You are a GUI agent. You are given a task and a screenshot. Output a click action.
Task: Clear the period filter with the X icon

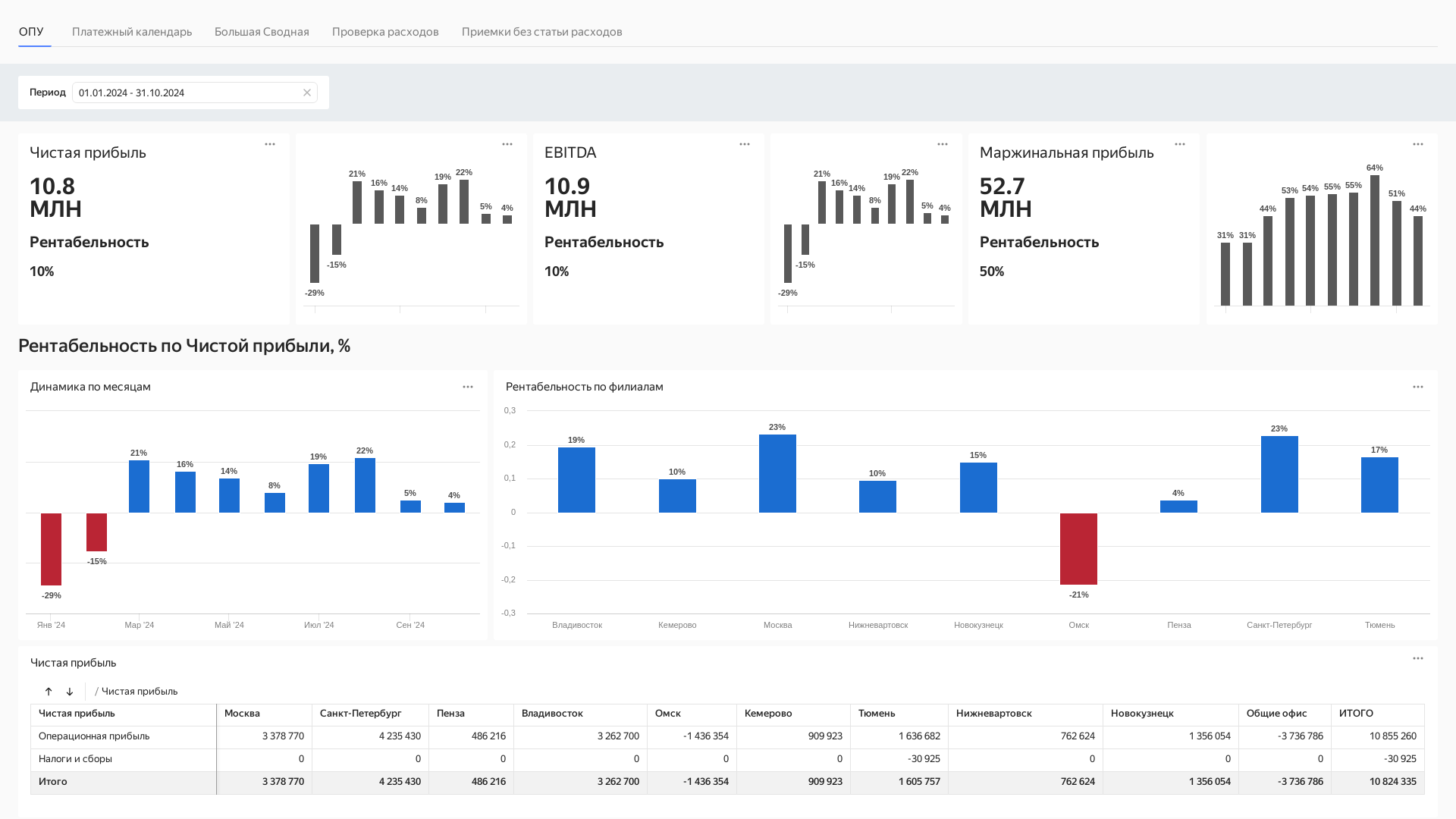coord(307,93)
